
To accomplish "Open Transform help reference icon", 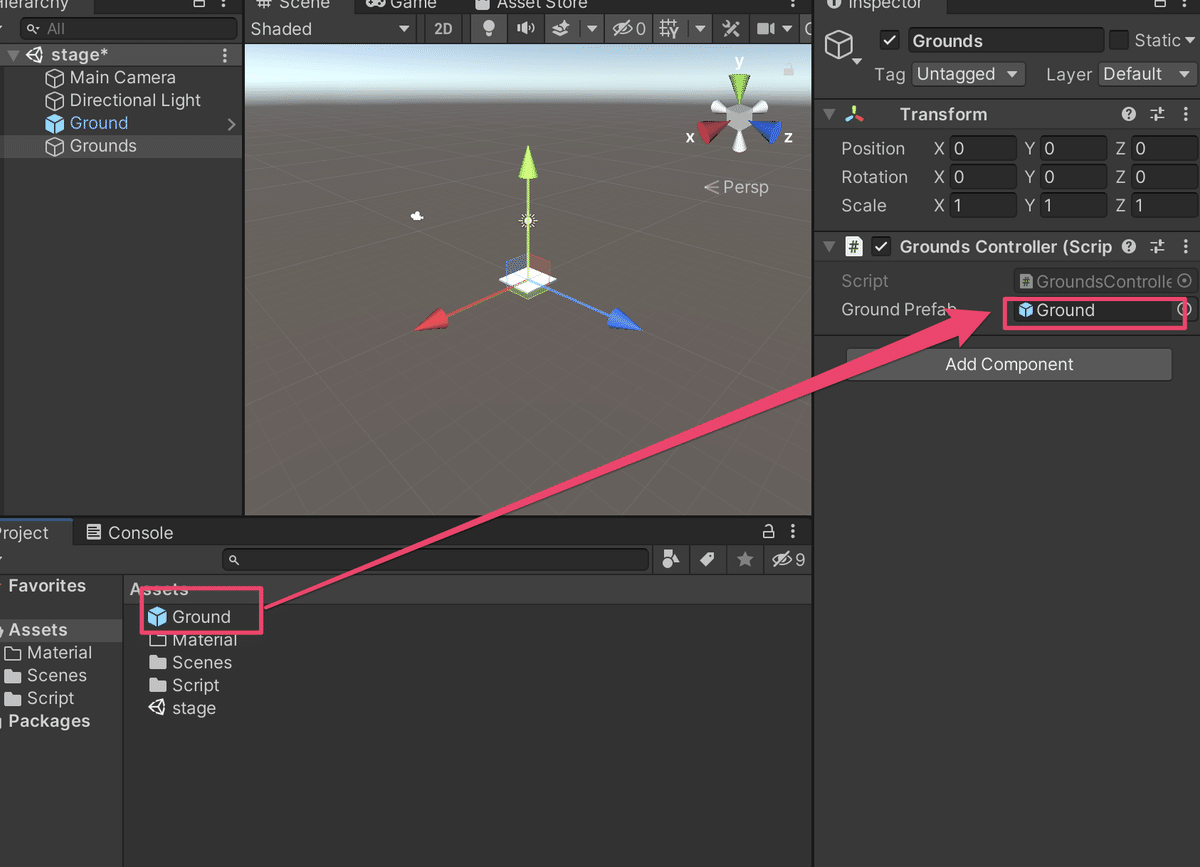I will (1129, 114).
